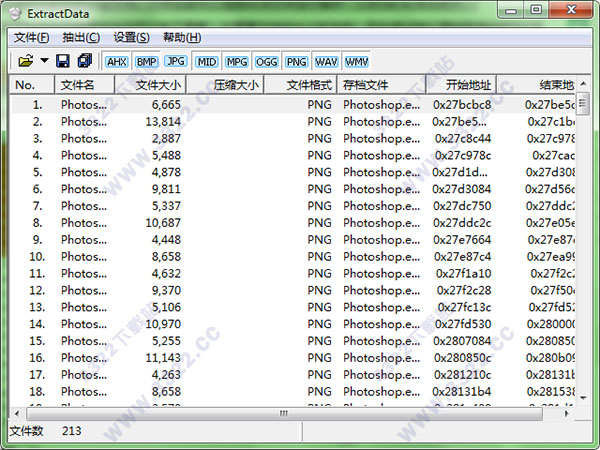The width and height of the screenshot is (600, 450).
Task: Click the horizontal scrollbar right arrow
Action: 567,414
